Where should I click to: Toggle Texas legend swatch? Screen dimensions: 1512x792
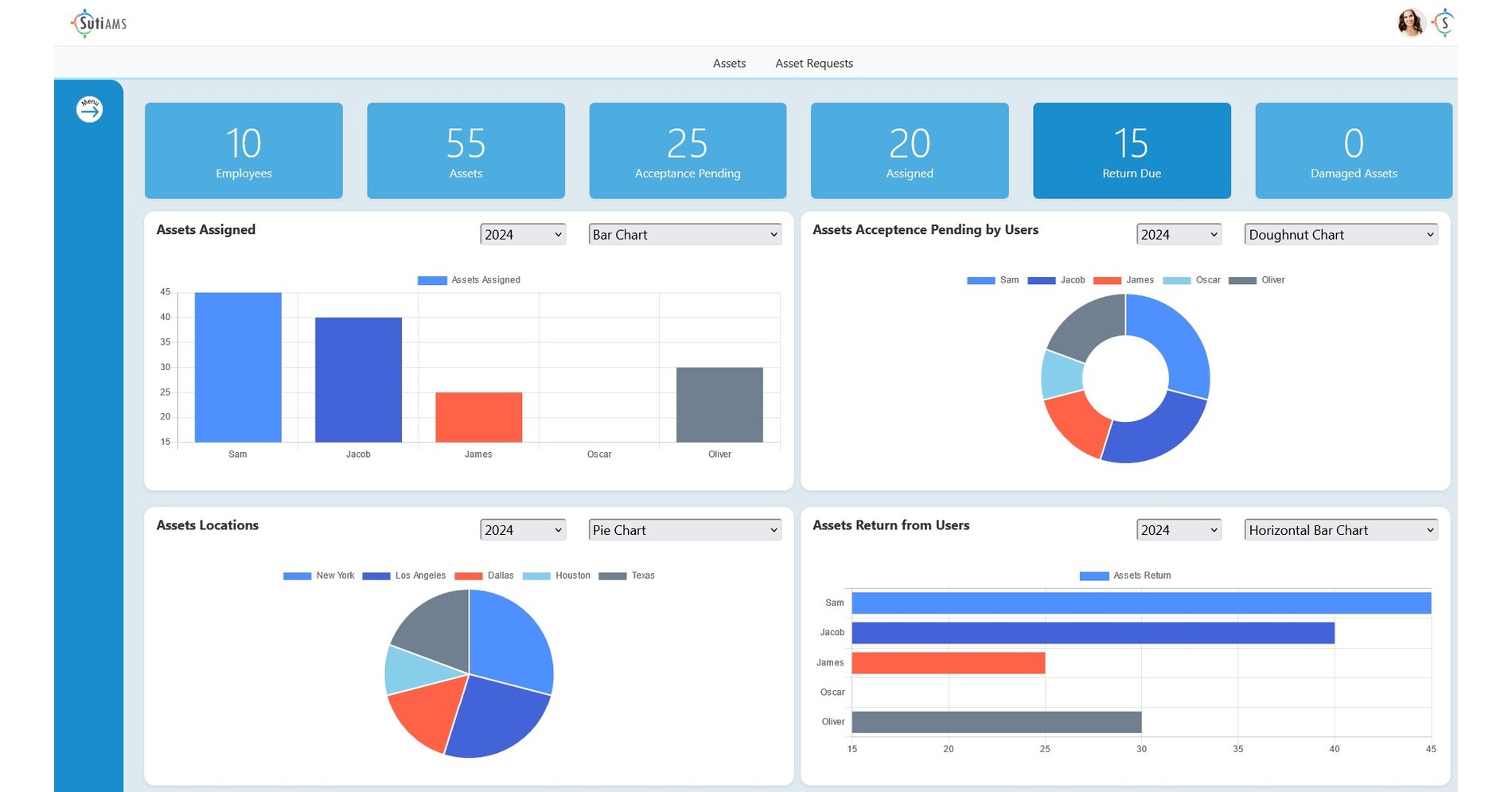(612, 575)
